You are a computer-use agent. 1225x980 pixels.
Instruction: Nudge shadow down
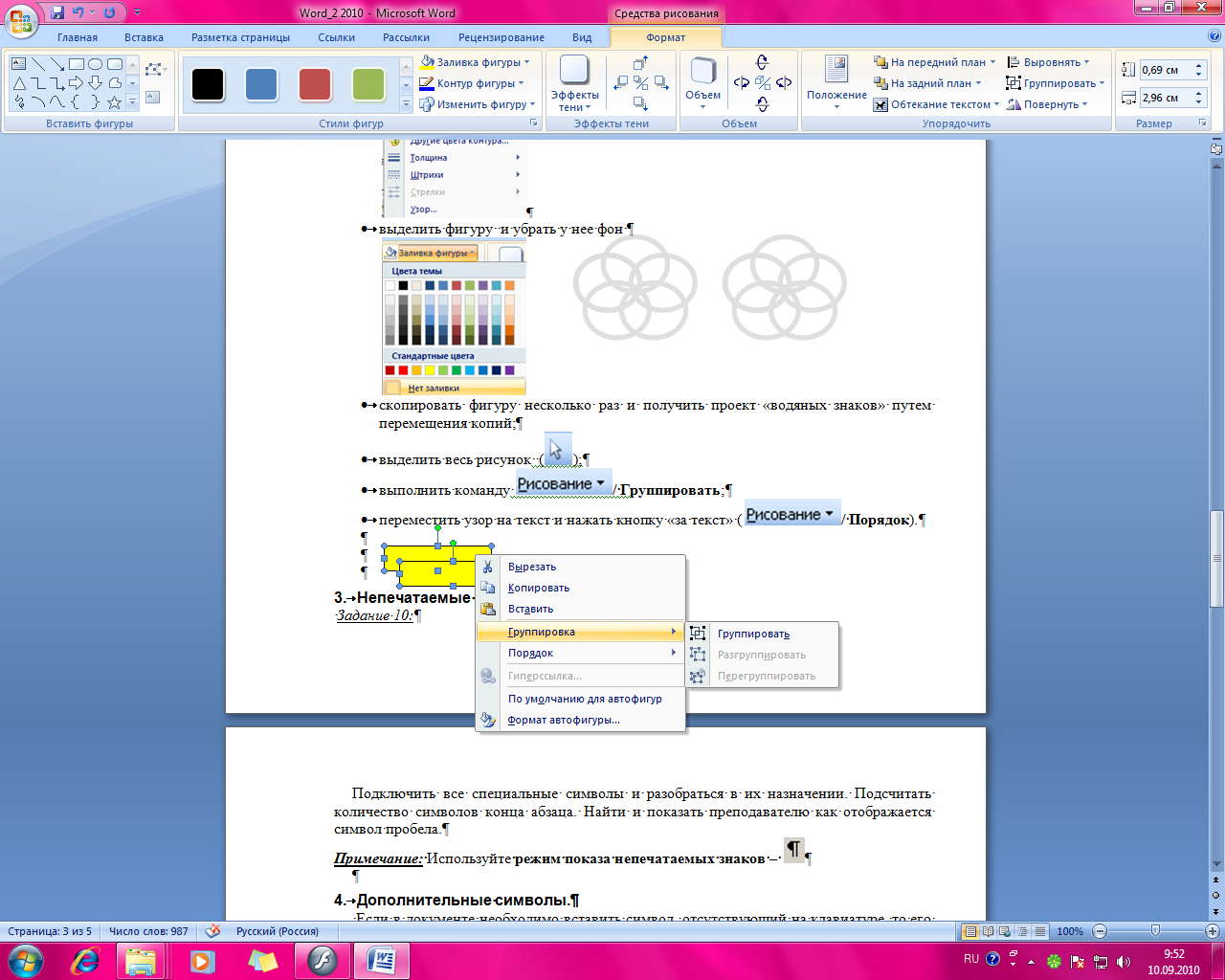(x=641, y=103)
